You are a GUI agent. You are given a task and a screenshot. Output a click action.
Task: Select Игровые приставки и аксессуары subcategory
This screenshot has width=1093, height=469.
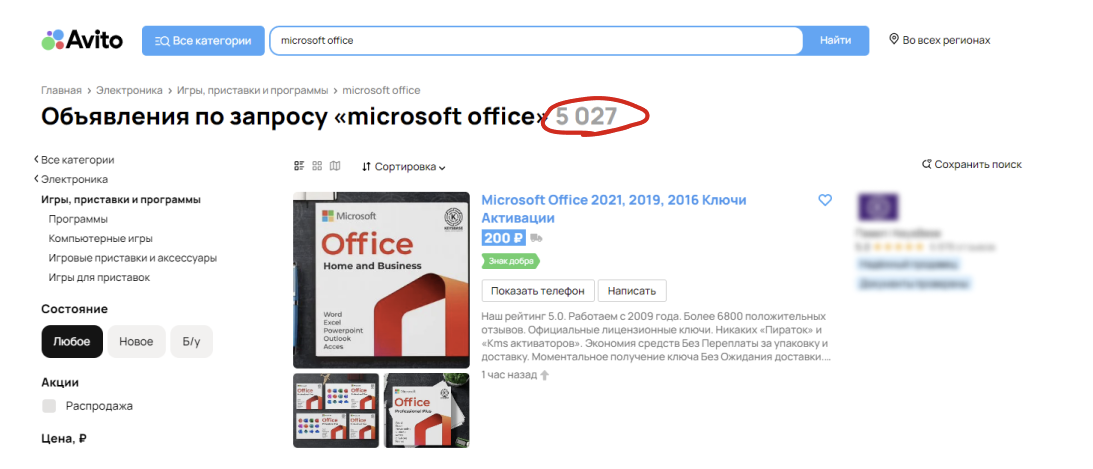pos(132,258)
